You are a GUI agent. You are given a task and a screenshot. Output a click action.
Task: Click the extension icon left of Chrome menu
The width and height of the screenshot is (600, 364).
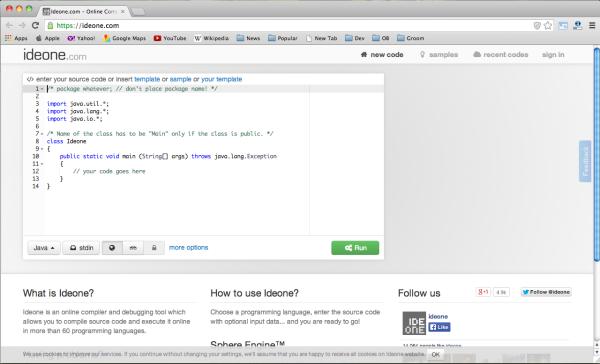pos(578,26)
